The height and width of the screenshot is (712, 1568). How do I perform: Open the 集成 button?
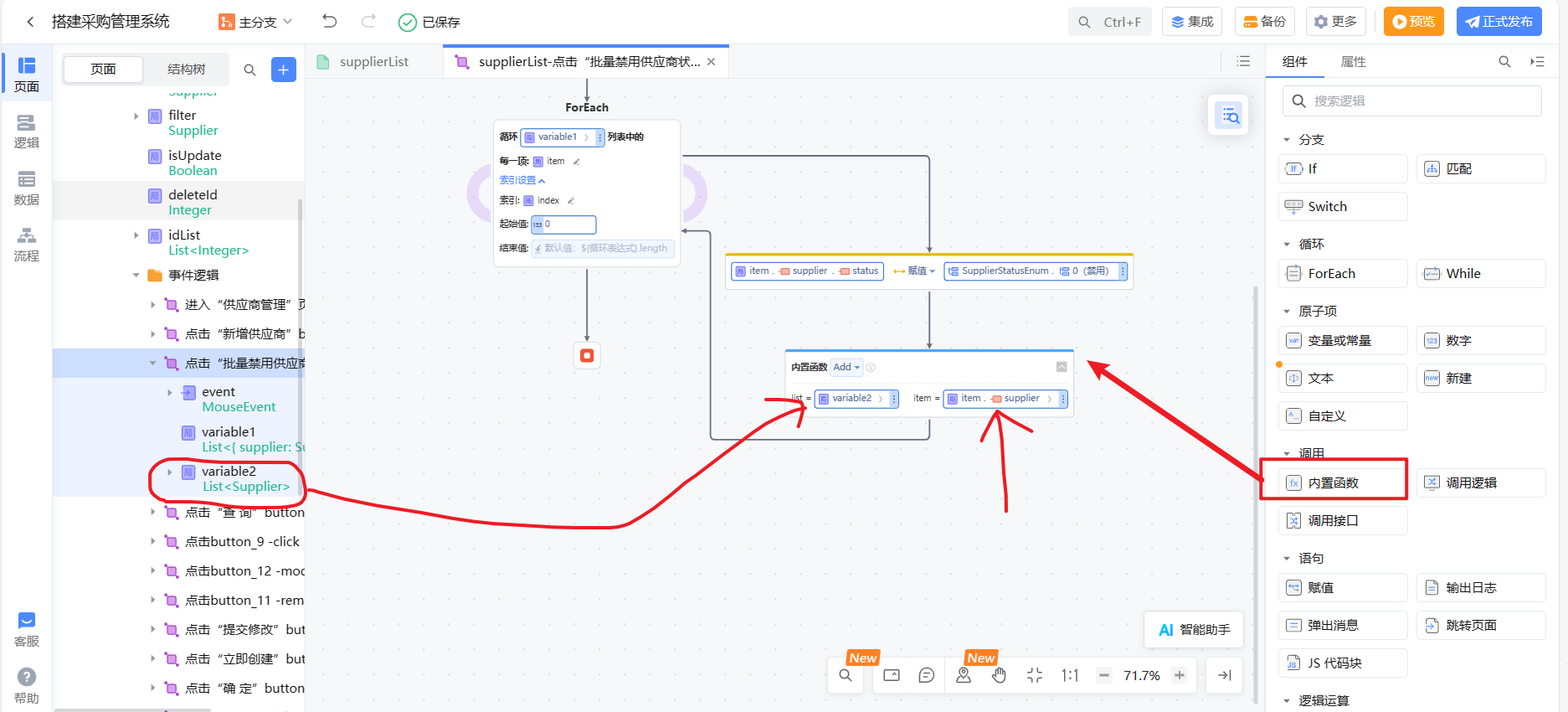pyautogui.click(x=1192, y=22)
